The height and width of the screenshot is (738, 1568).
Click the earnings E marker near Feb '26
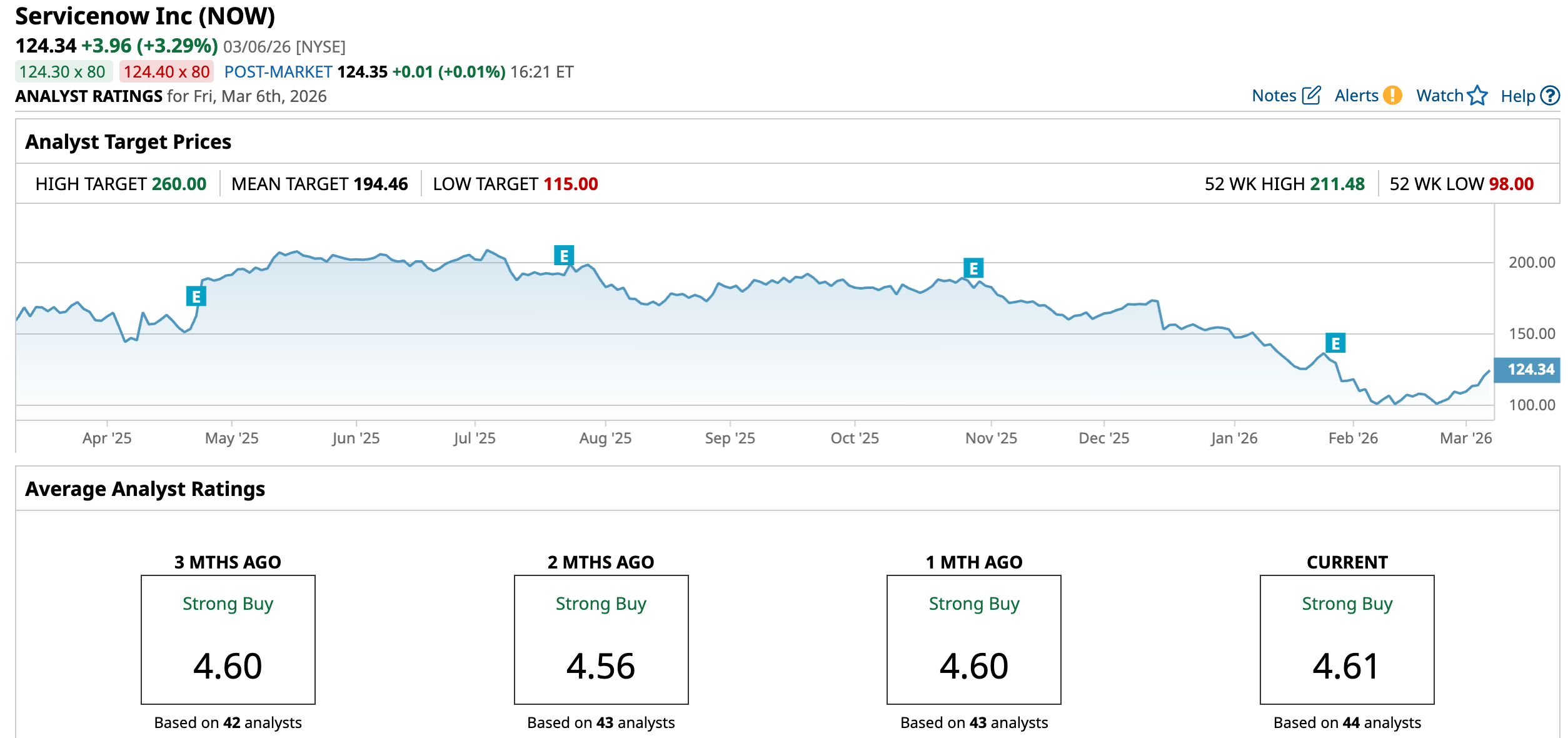pos(1335,343)
